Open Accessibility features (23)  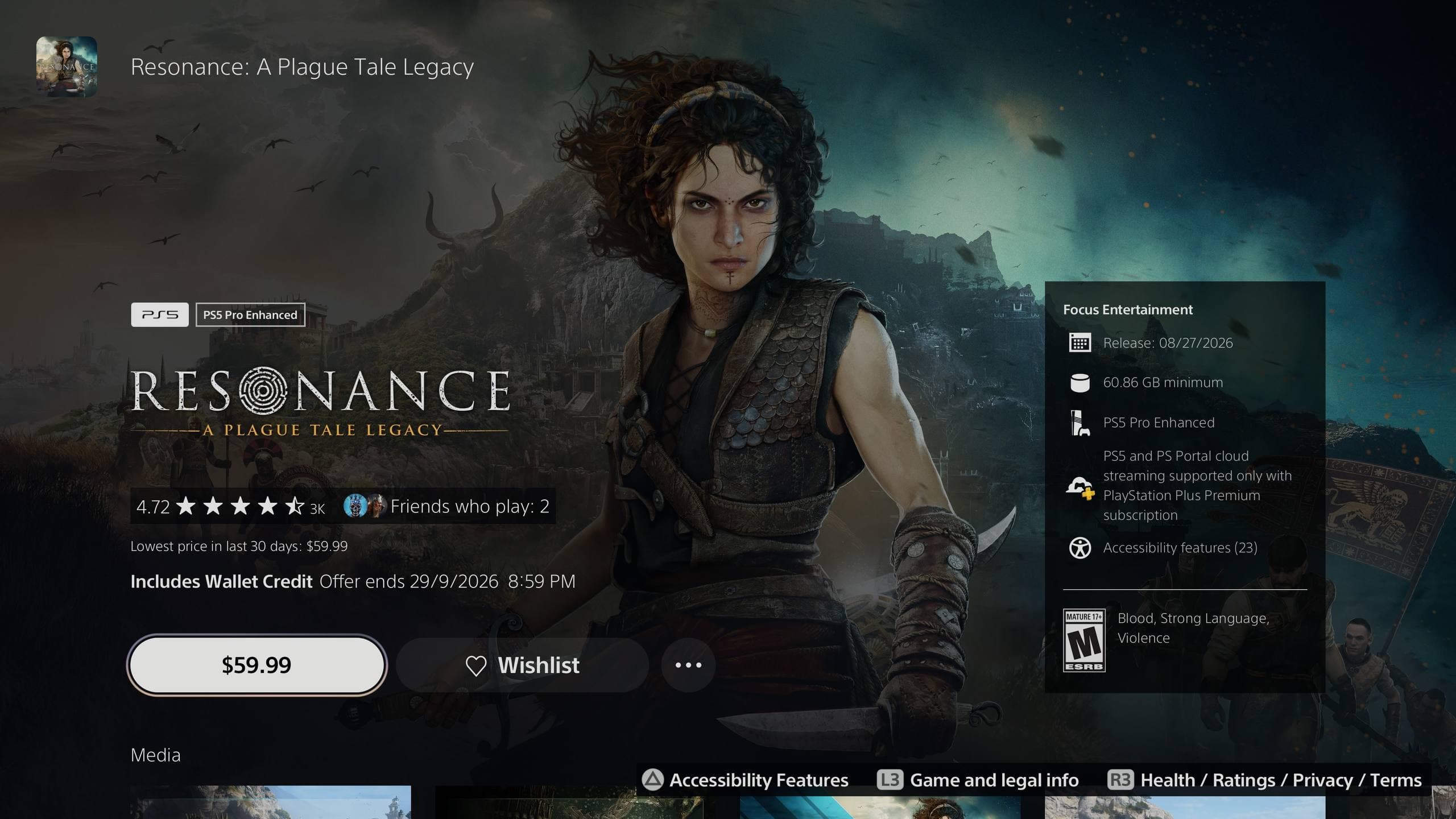click(1180, 548)
